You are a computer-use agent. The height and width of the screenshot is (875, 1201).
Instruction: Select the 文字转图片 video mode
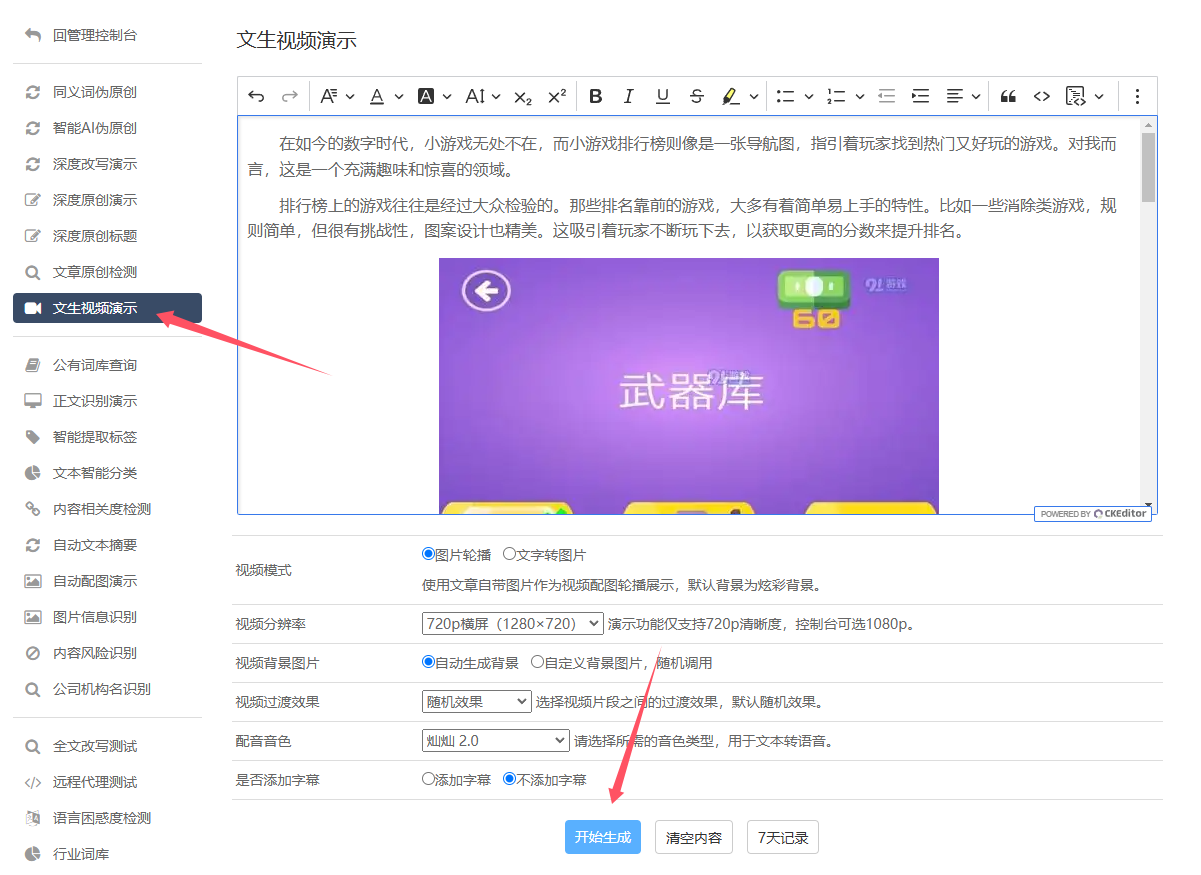(510, 554)
